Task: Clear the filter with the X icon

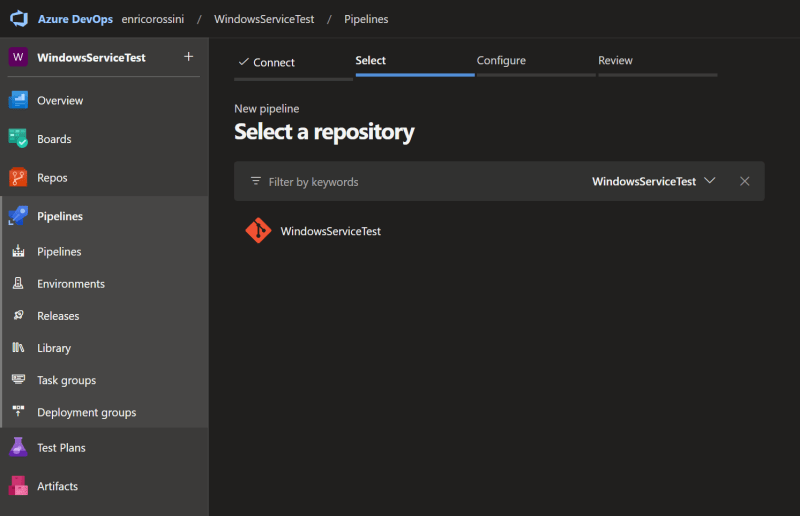Action: click(x=744, y=181)
